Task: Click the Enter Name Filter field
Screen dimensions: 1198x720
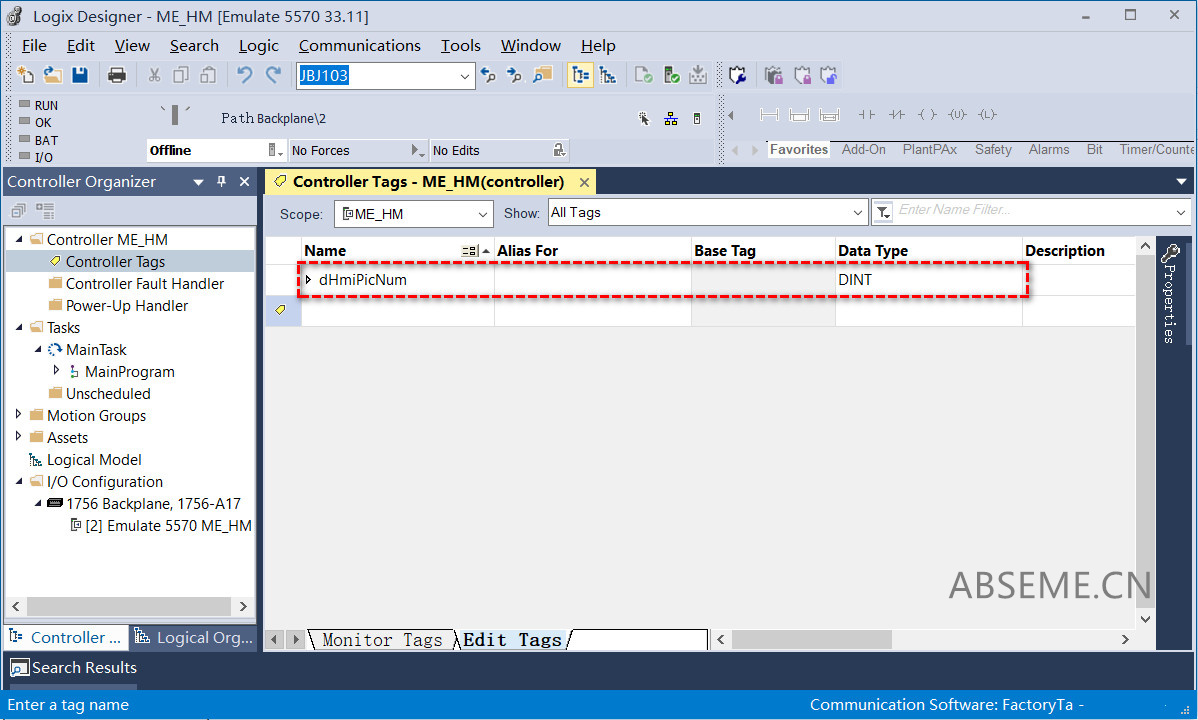Action: point(1030,212)
